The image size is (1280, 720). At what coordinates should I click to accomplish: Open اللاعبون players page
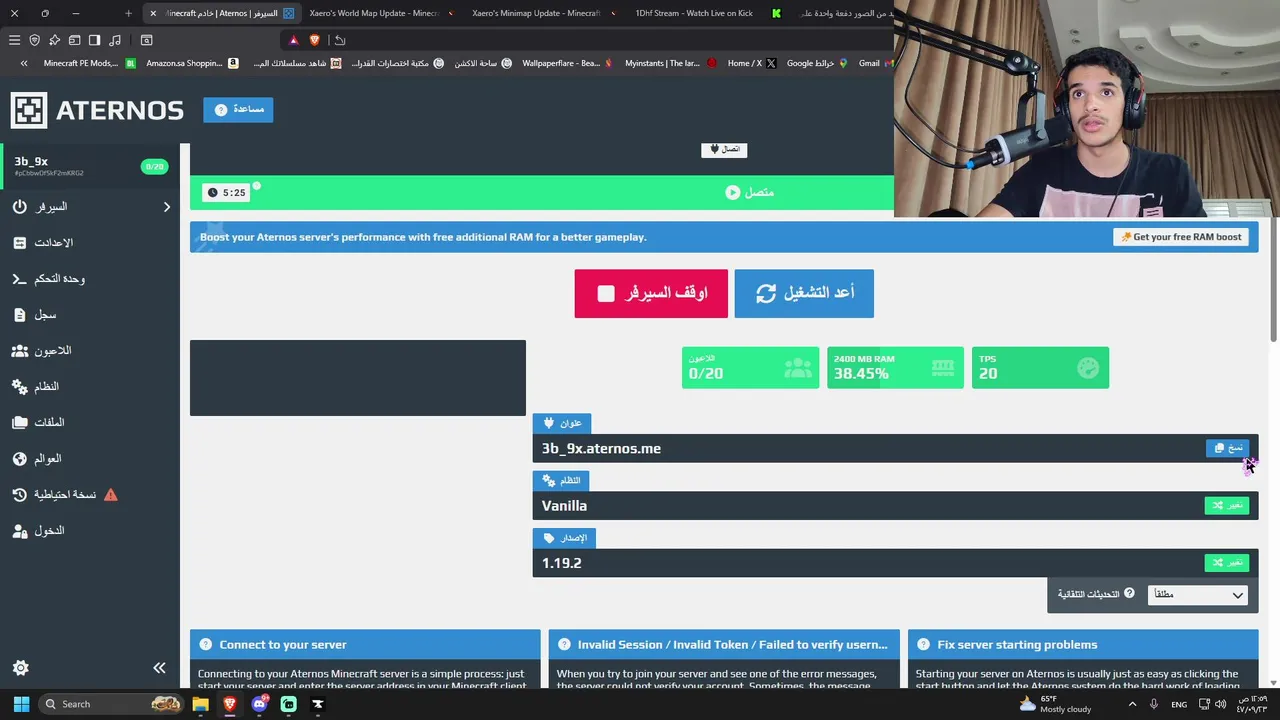tap(90, 351)
